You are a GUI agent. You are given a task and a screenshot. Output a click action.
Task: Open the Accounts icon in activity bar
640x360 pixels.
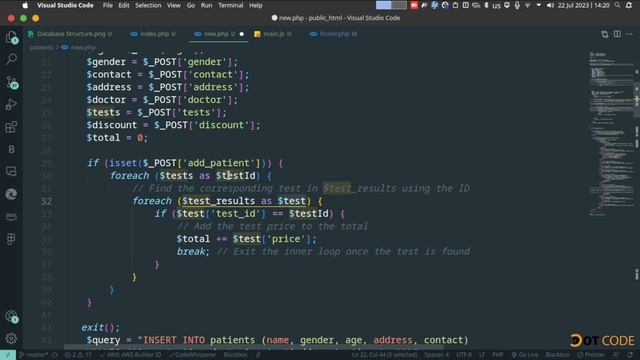tap(11, 316)
